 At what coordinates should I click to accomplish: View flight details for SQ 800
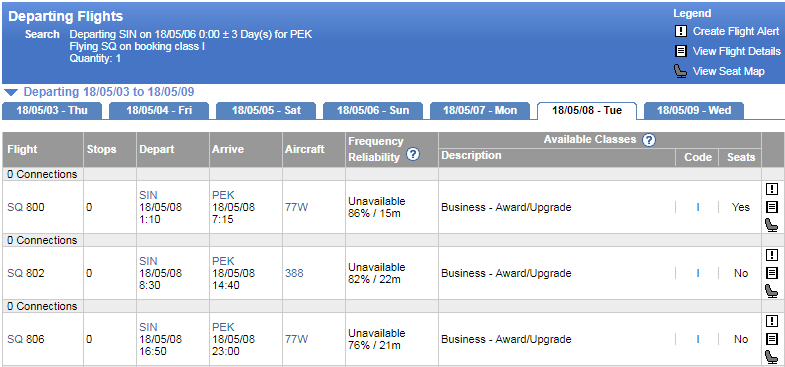click(x=772, y=207)
